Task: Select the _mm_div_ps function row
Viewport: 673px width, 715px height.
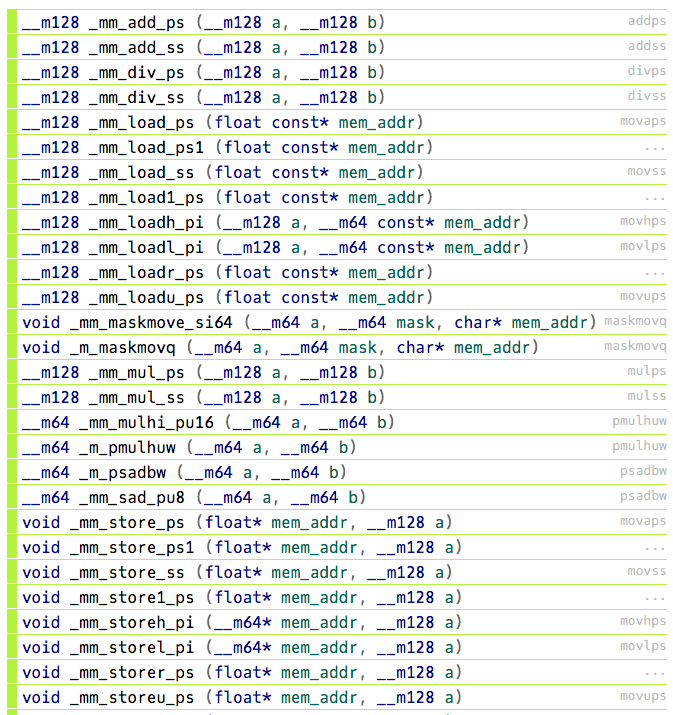Action: [x=337, y=72]
